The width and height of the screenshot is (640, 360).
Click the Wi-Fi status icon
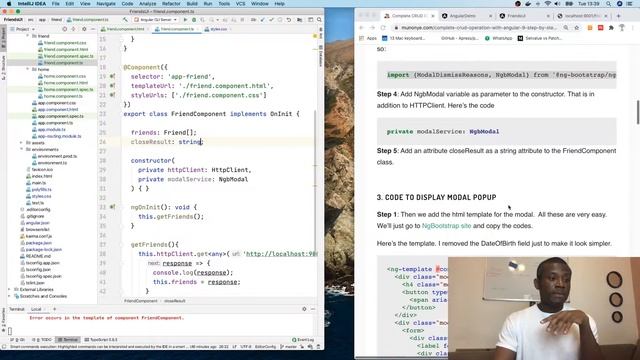pyautogui.click(x=548, y=4)
